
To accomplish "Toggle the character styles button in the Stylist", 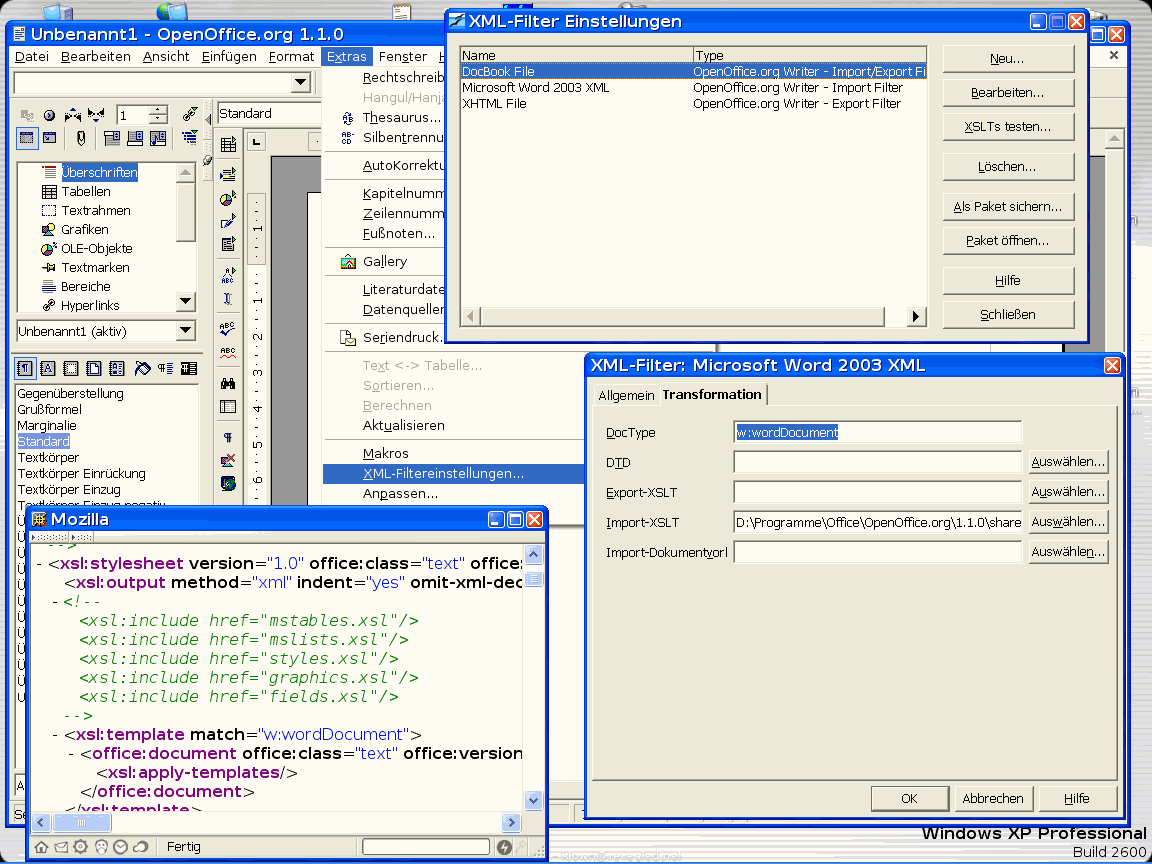I will click(x=48, y=368).
